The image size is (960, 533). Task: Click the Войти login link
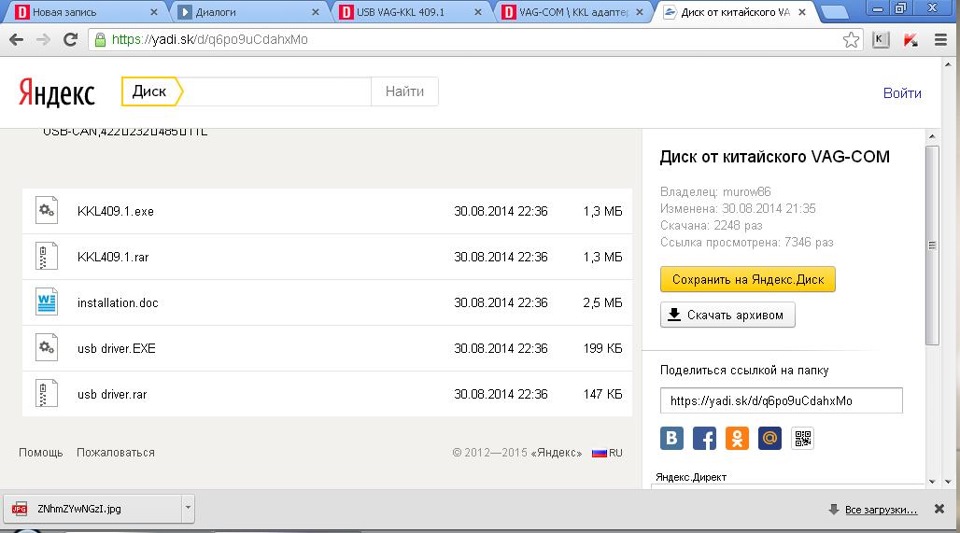[x=902, y=93]
